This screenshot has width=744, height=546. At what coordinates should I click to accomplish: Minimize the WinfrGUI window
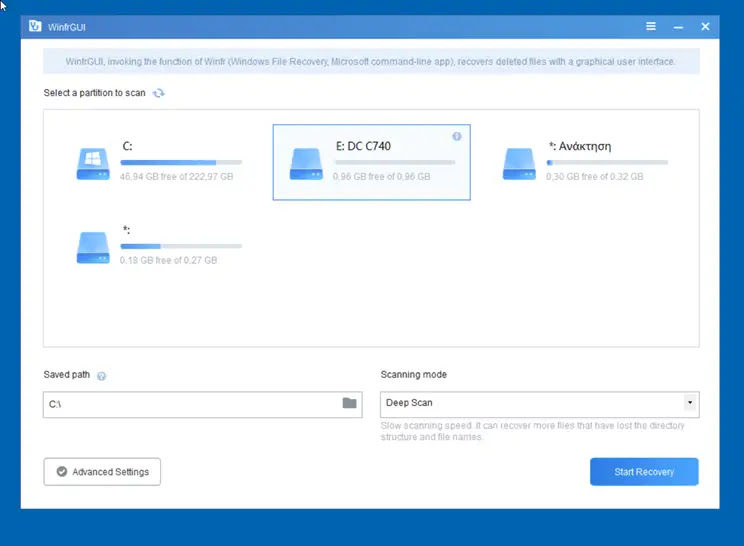(678, 28)
